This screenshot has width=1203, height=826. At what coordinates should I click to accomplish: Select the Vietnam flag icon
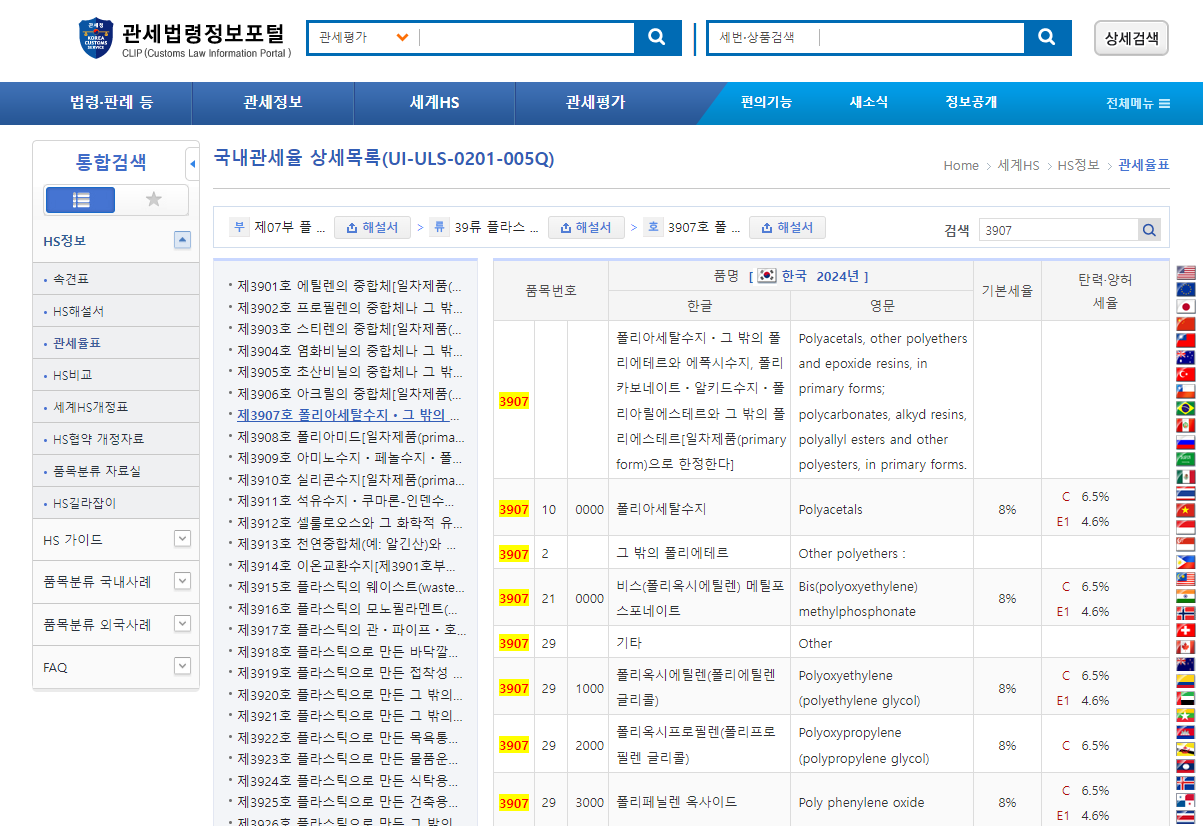click(x=1186, y=510)
